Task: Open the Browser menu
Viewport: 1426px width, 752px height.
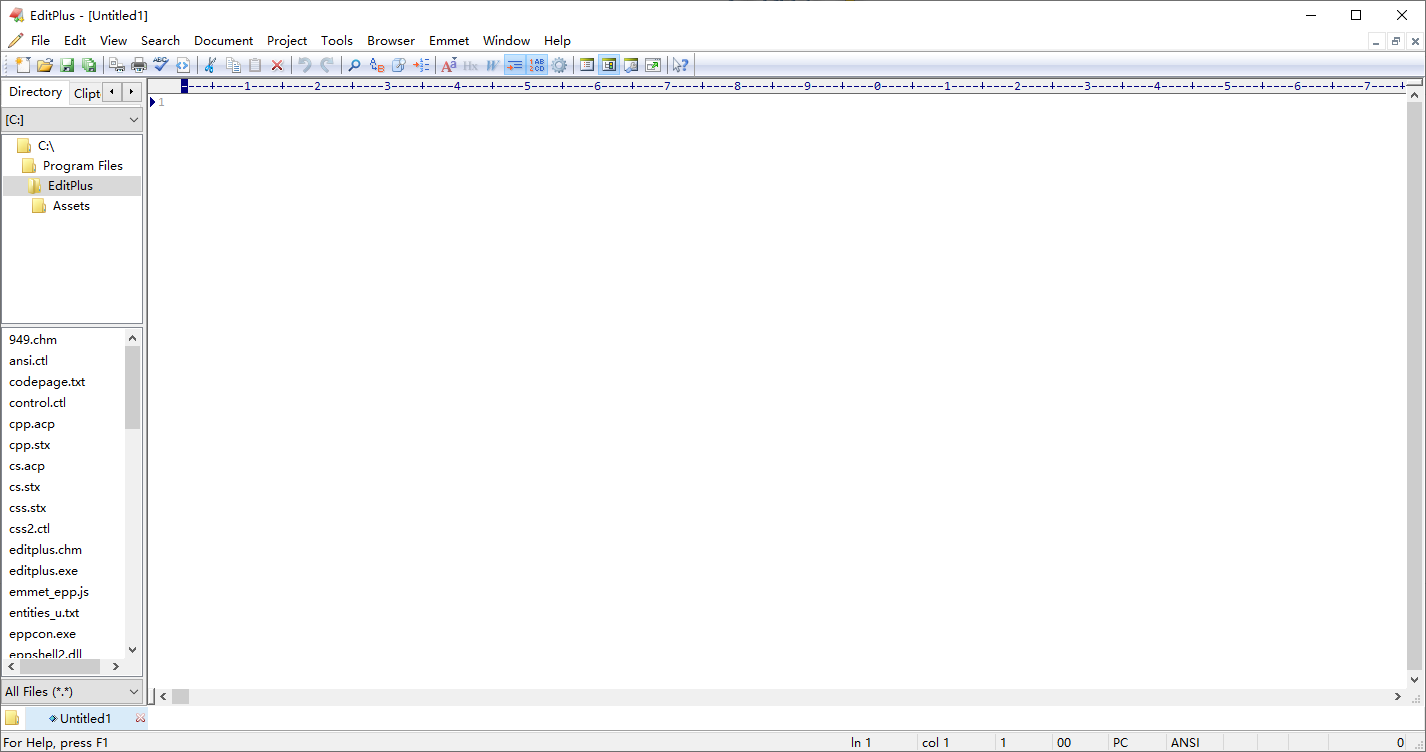Action: [391, 41]
